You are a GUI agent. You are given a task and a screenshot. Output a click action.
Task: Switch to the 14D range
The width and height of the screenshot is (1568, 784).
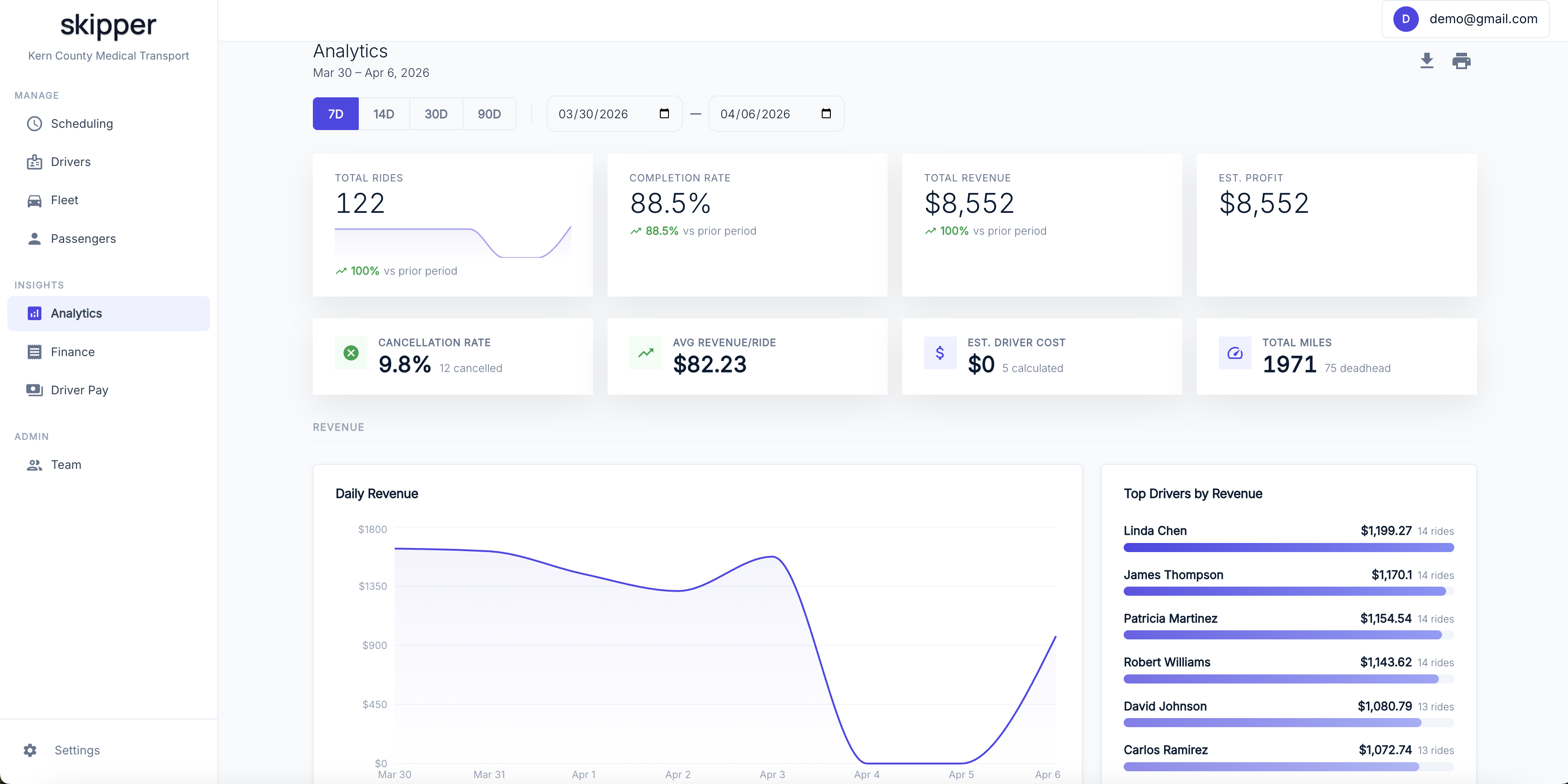click(383, 114)
